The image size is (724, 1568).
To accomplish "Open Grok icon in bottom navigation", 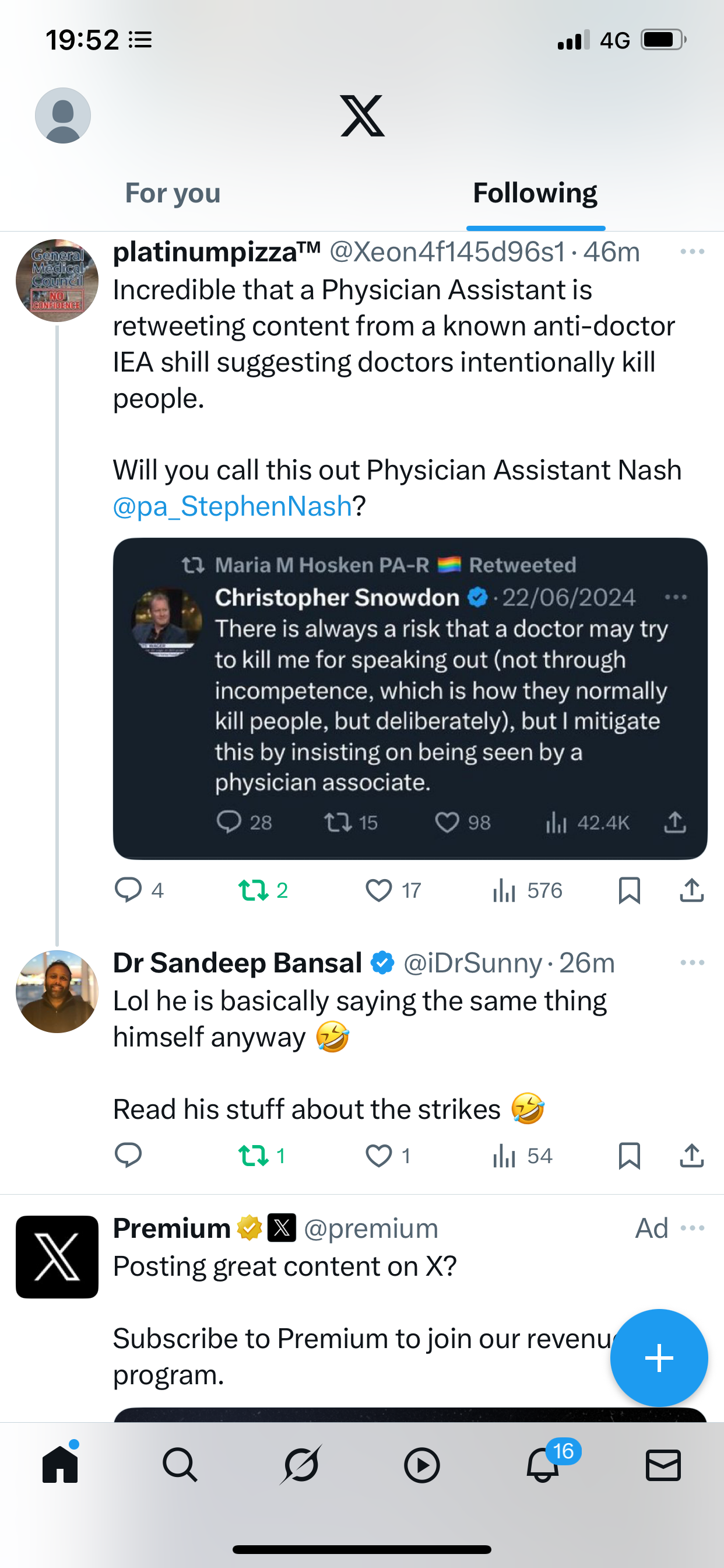I will [301, 1465].
